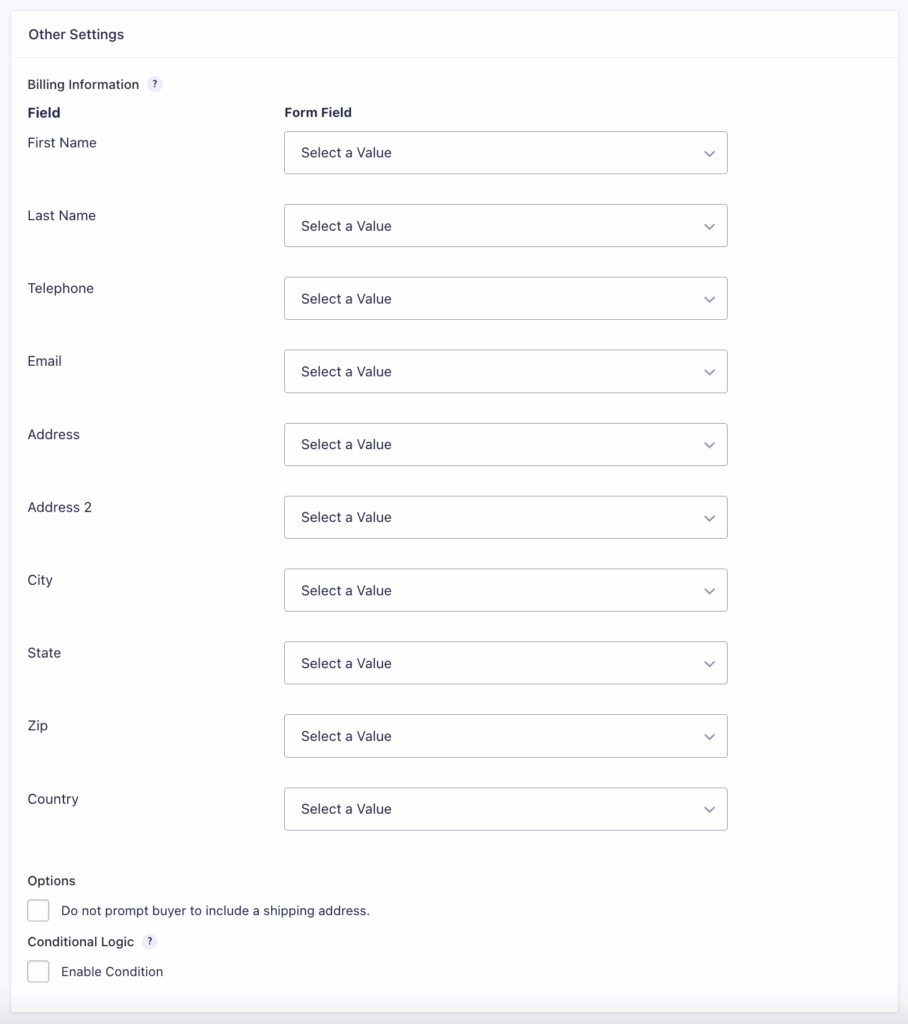
Task: Expand the Country dropdown via its chevron
Action: 710,809
